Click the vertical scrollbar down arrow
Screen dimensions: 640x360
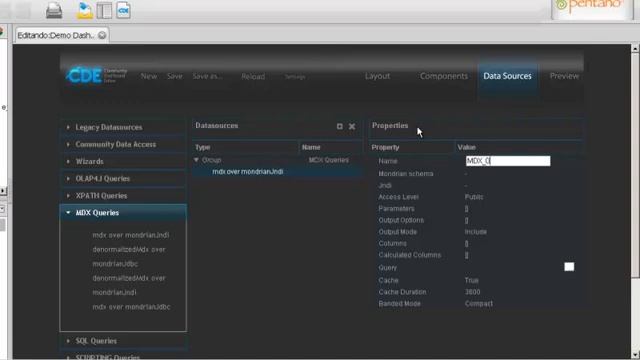[636, 354]
